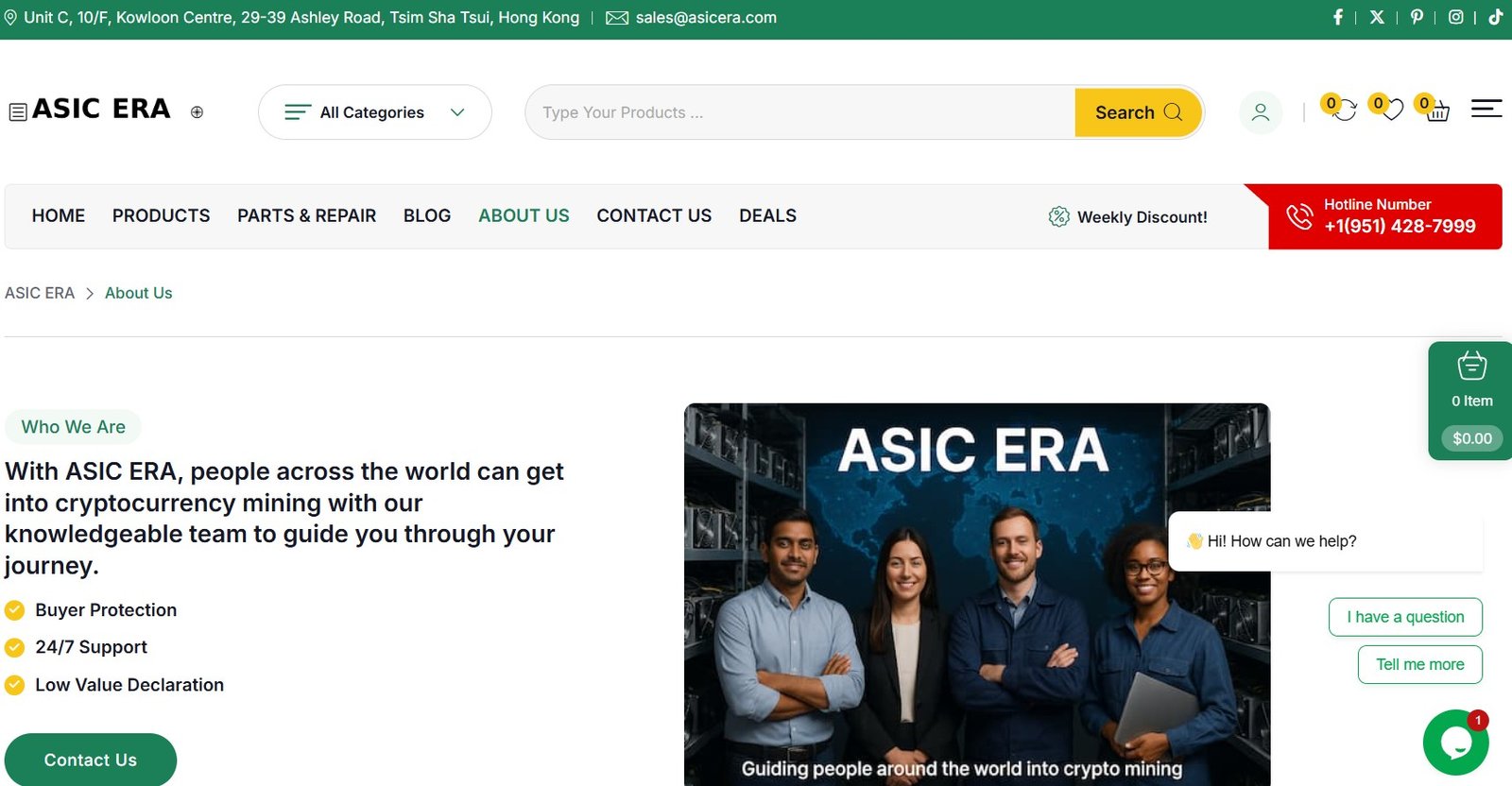The image size is (1512, 786).
Task: Click the sales@asicera.com email link
Action: (x=706, y=17)
